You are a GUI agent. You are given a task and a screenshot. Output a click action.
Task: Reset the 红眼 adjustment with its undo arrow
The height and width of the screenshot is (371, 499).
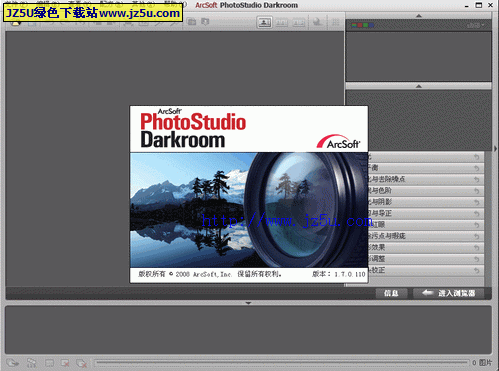tap(477, 225)
